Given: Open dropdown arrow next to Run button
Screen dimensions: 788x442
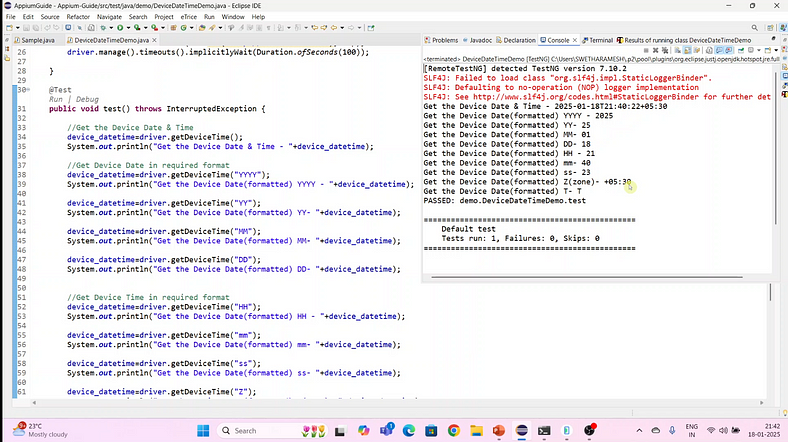Looking at the screenshot, I should pos(128,28).
